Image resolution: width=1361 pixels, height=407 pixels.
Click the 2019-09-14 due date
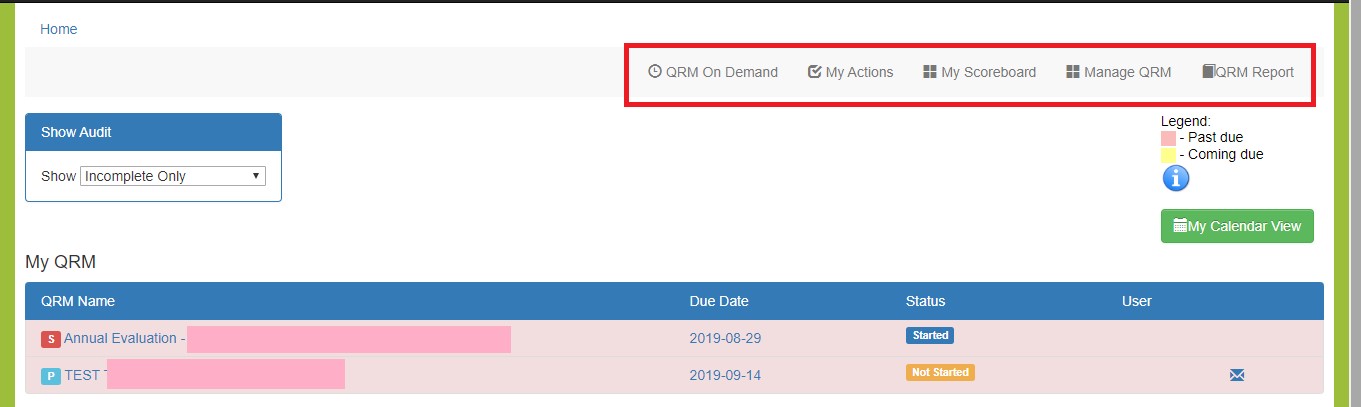point(725,375)
